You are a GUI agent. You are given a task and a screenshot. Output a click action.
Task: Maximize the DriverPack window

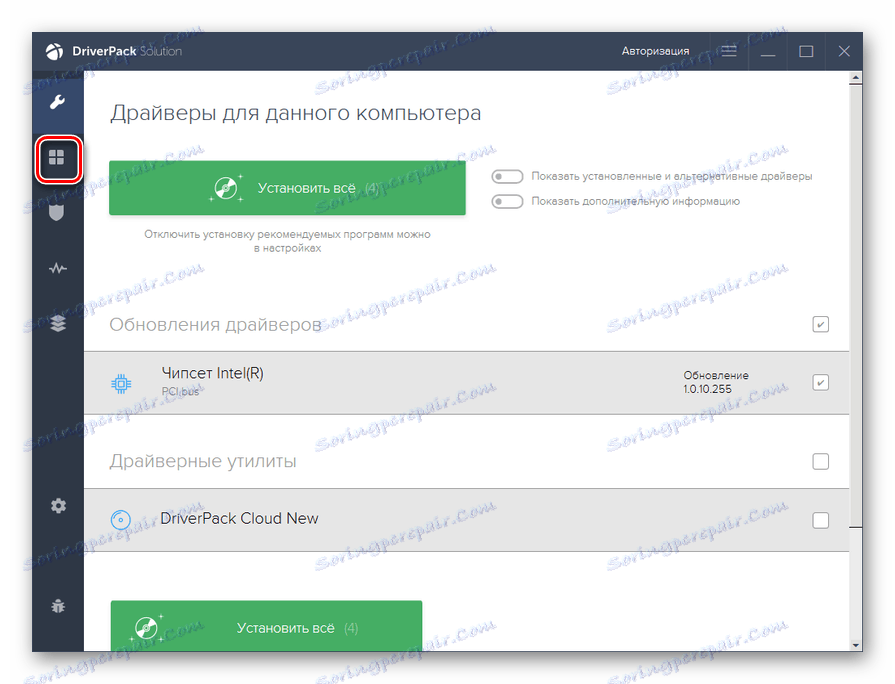coord(806,51)
